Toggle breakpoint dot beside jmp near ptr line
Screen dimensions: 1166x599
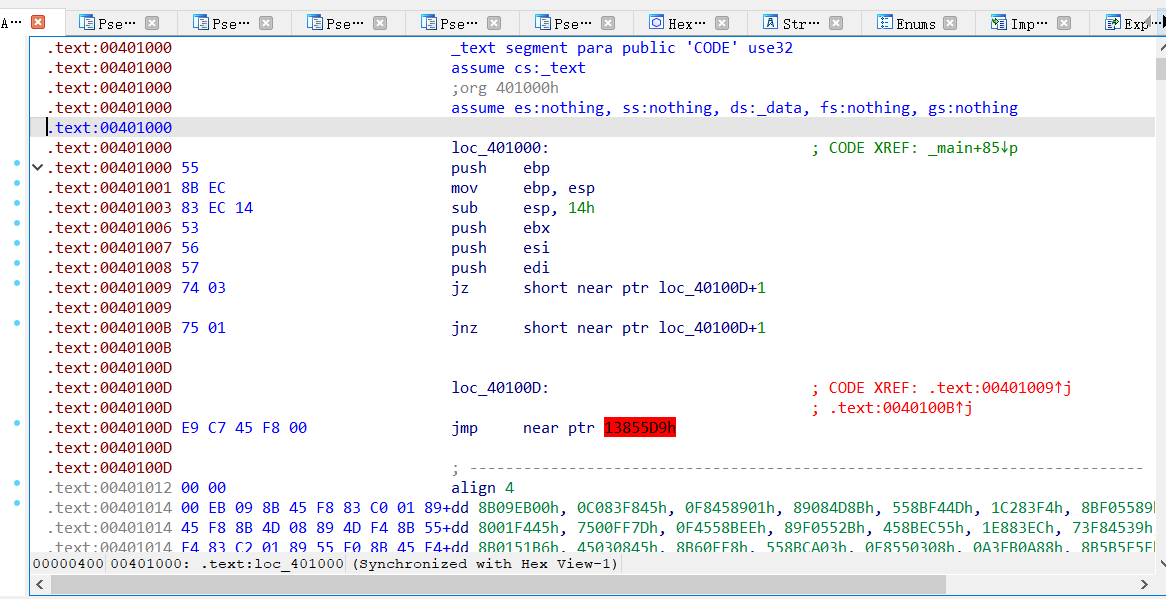pos(17,423)
